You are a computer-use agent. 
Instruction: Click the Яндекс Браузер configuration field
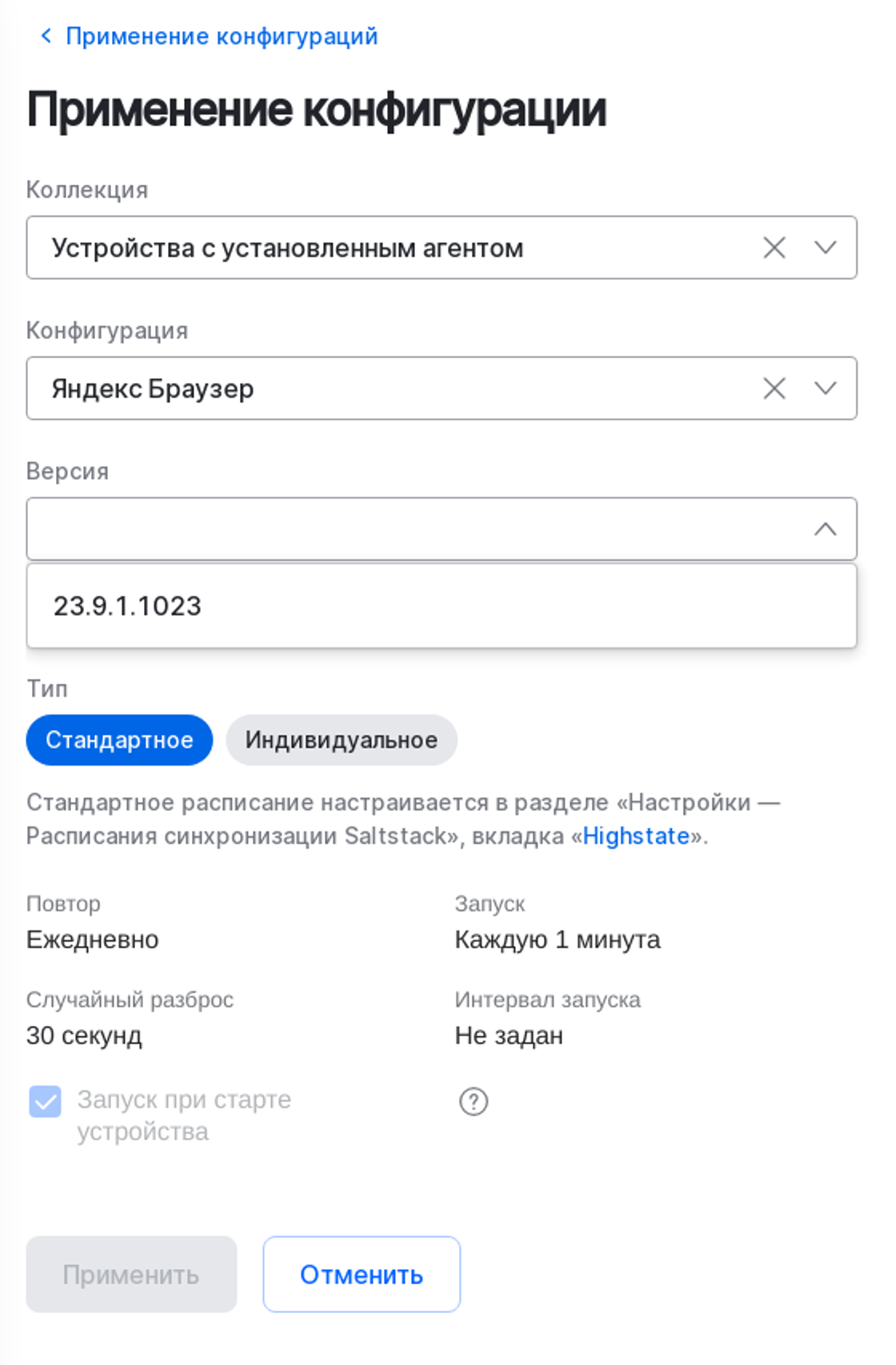(x=384, y=389)
